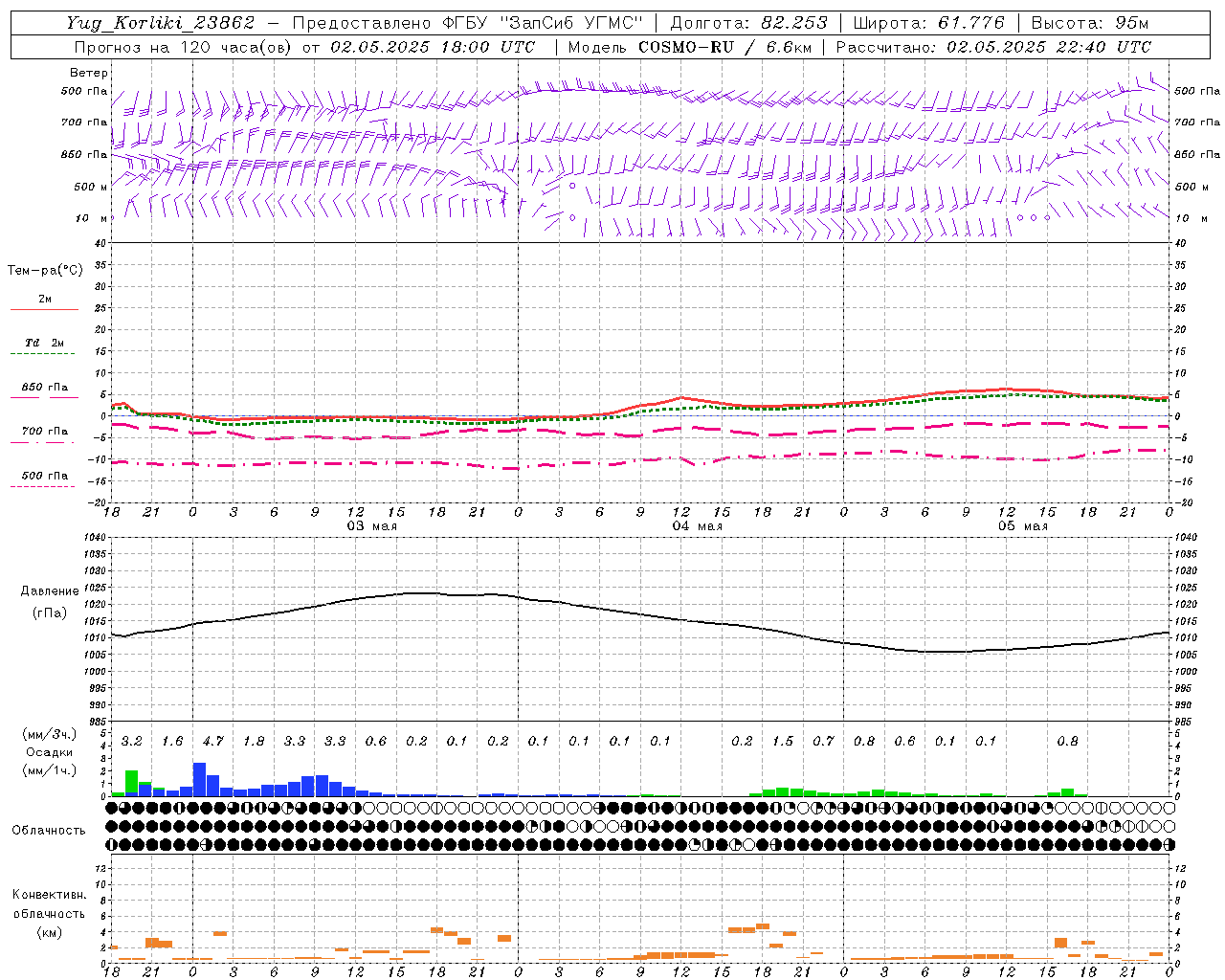
Task: Click the 1.8 precipitation total value
Action: point(254,742)
